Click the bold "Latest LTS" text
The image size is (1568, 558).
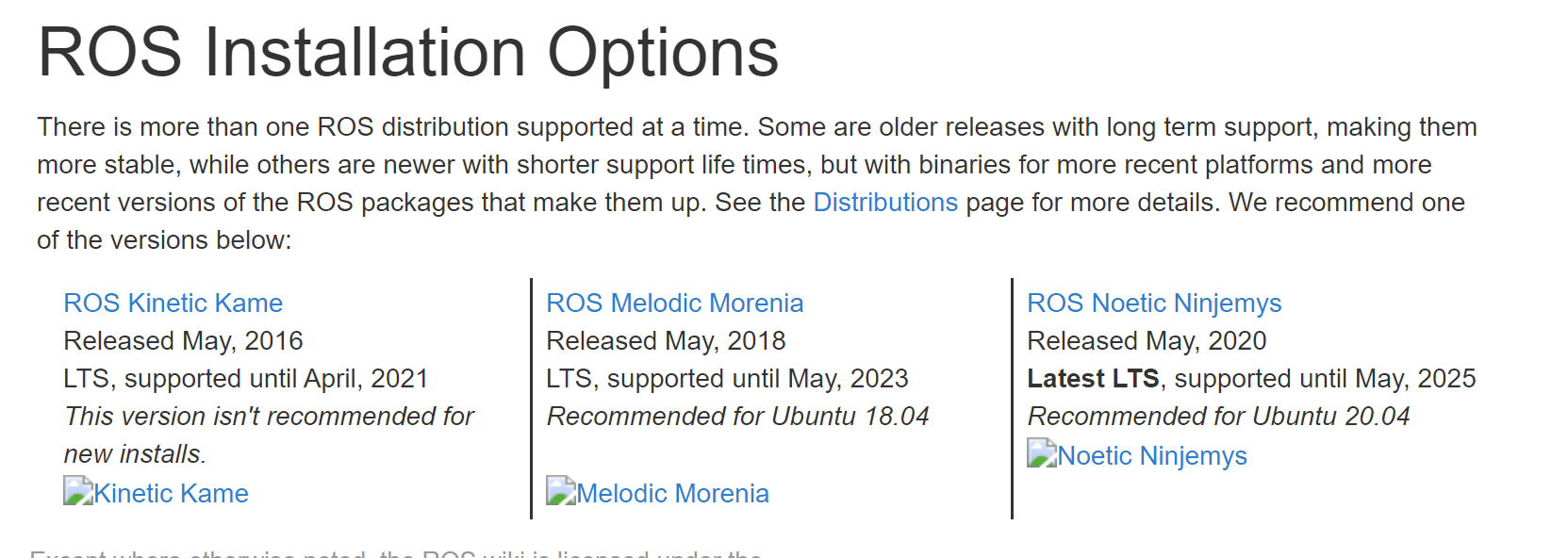(x=1092, y=378)
